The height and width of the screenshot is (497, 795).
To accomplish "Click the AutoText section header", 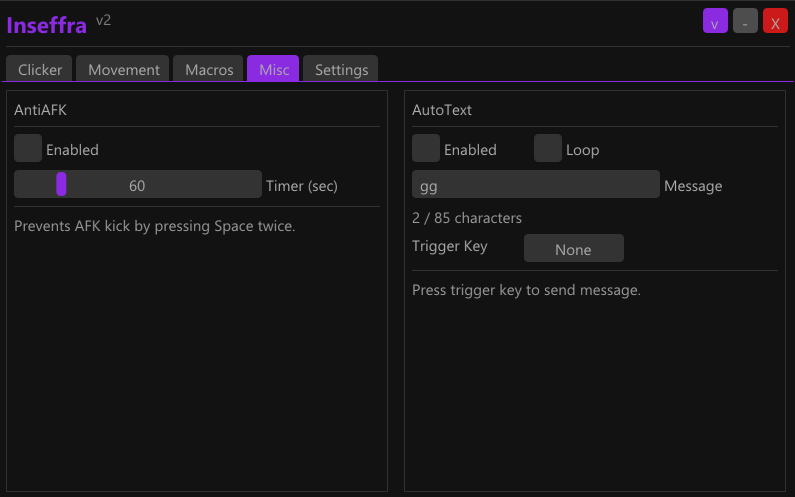I will [442, 110].
